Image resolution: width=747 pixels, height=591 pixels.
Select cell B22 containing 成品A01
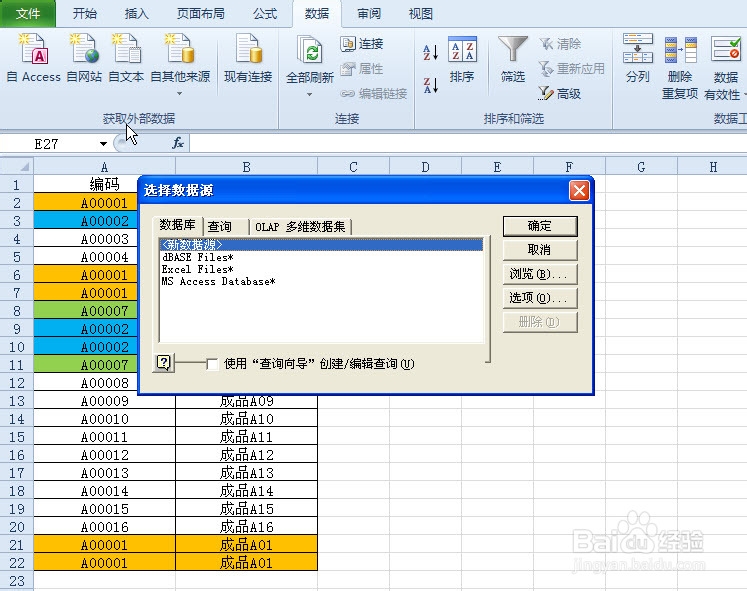click(246, 563)
